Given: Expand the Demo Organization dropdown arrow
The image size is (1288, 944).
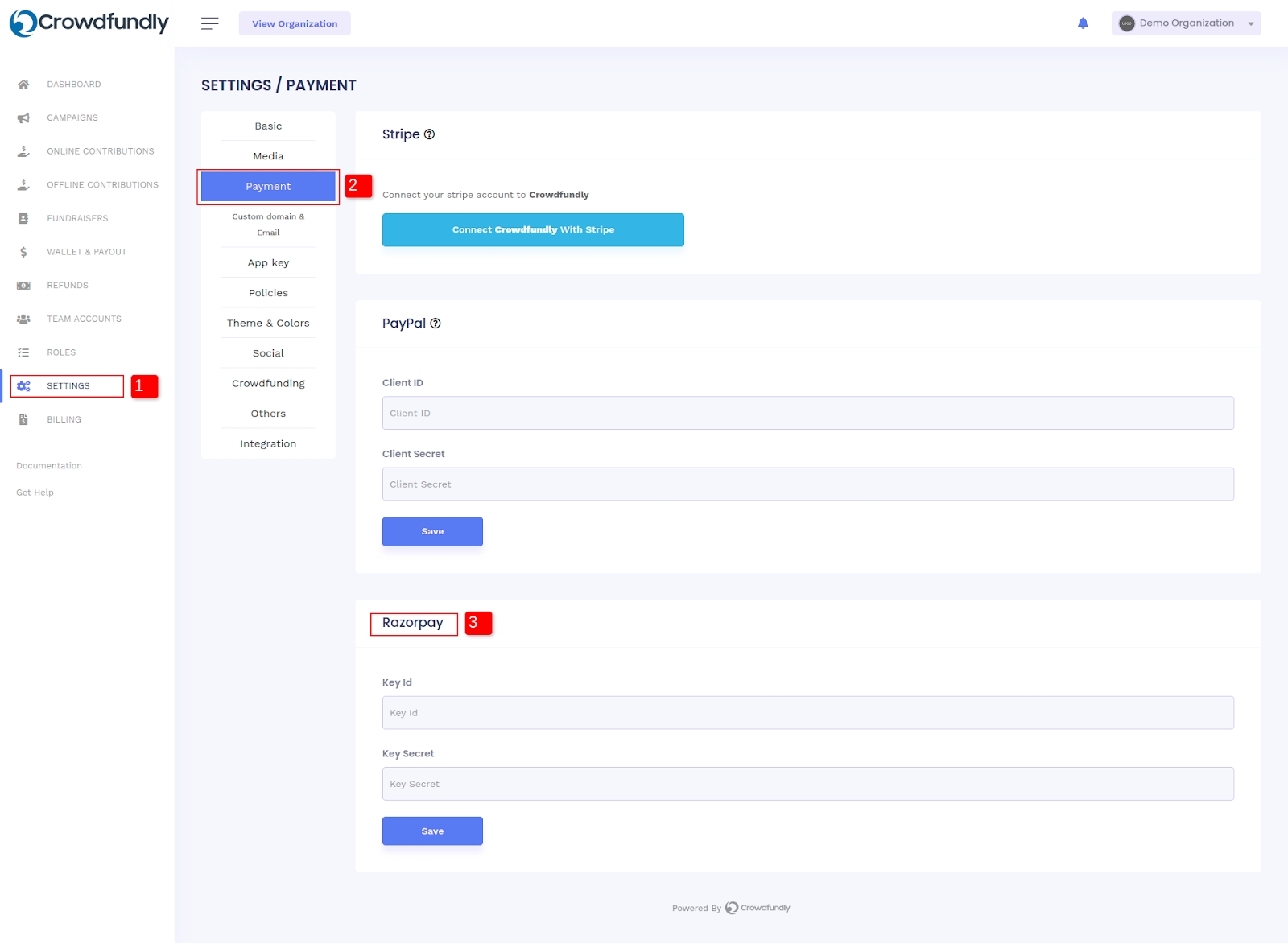Looking at the screenshot, I should coord(1251,24).
